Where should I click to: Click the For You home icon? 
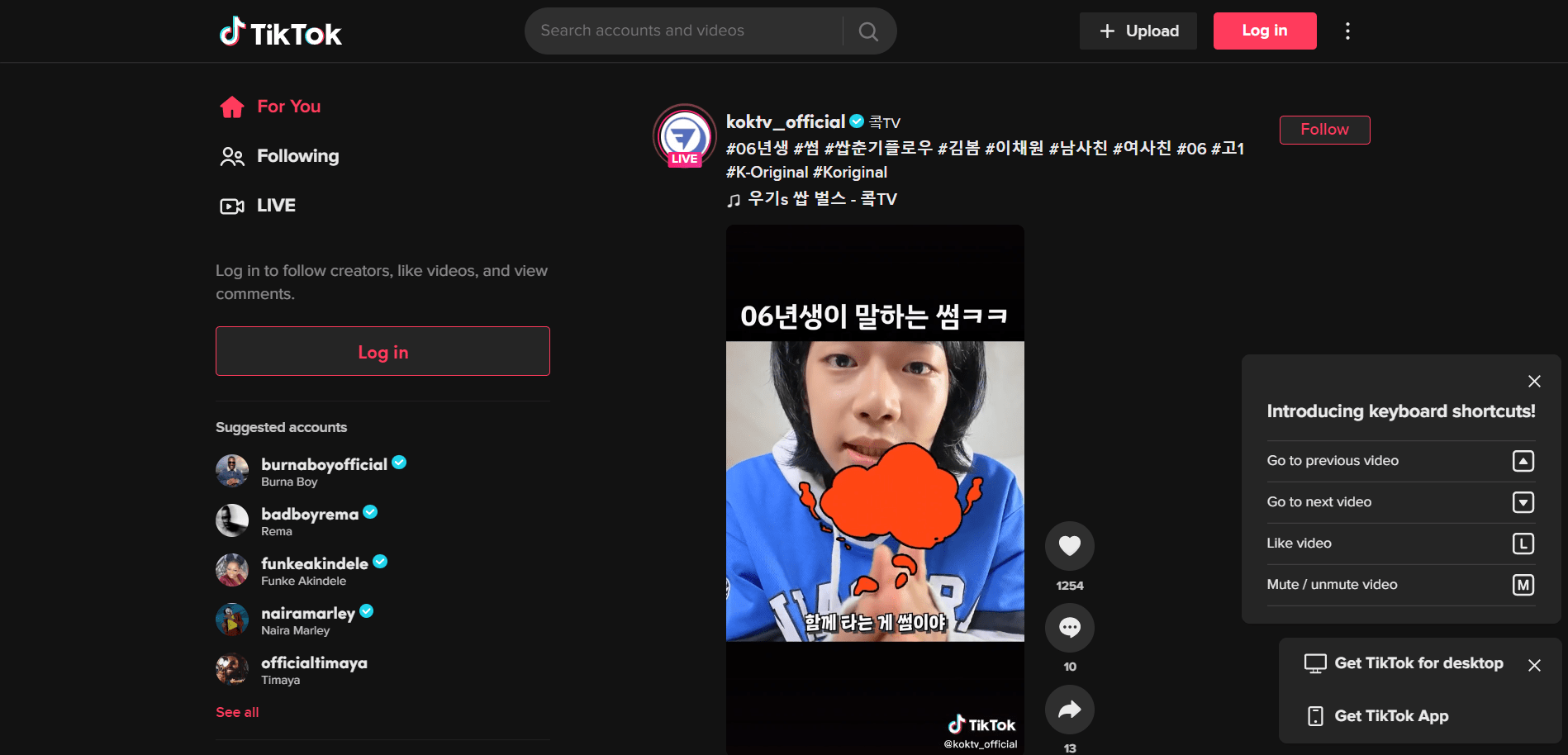coord(232,107)
